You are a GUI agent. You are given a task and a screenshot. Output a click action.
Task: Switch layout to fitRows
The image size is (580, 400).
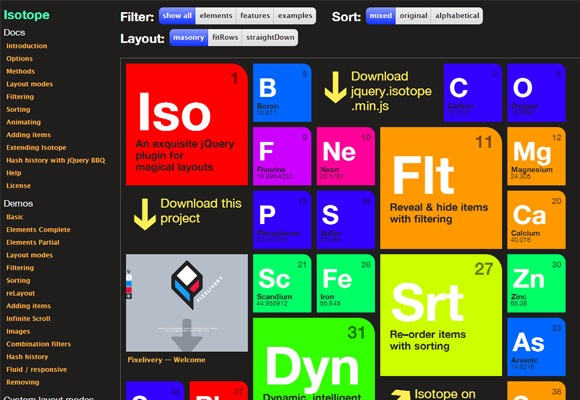coord(225,38)
